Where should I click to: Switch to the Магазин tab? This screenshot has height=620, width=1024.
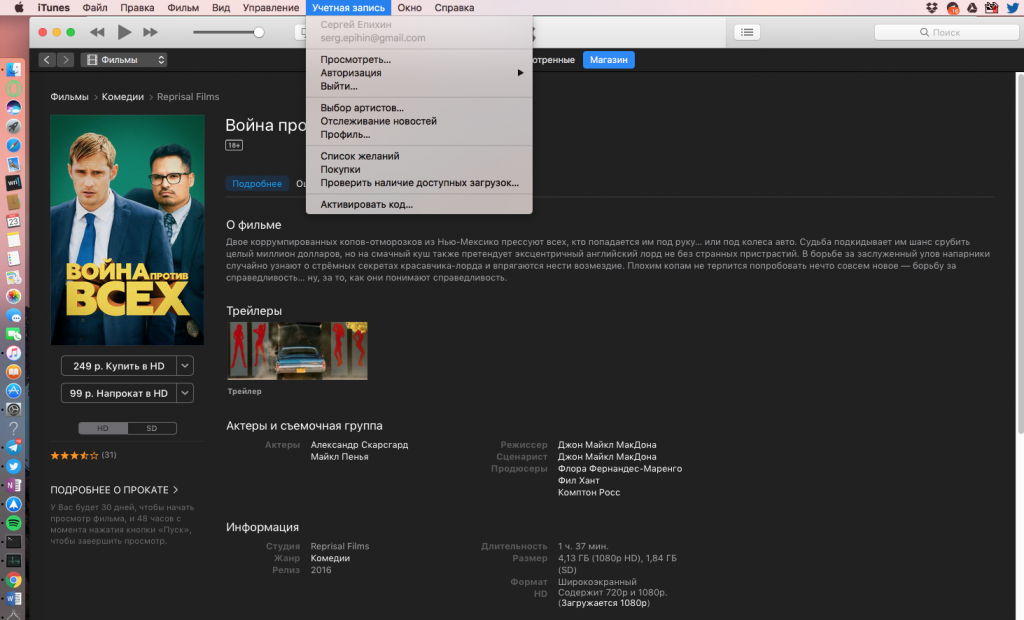(608, 60)
